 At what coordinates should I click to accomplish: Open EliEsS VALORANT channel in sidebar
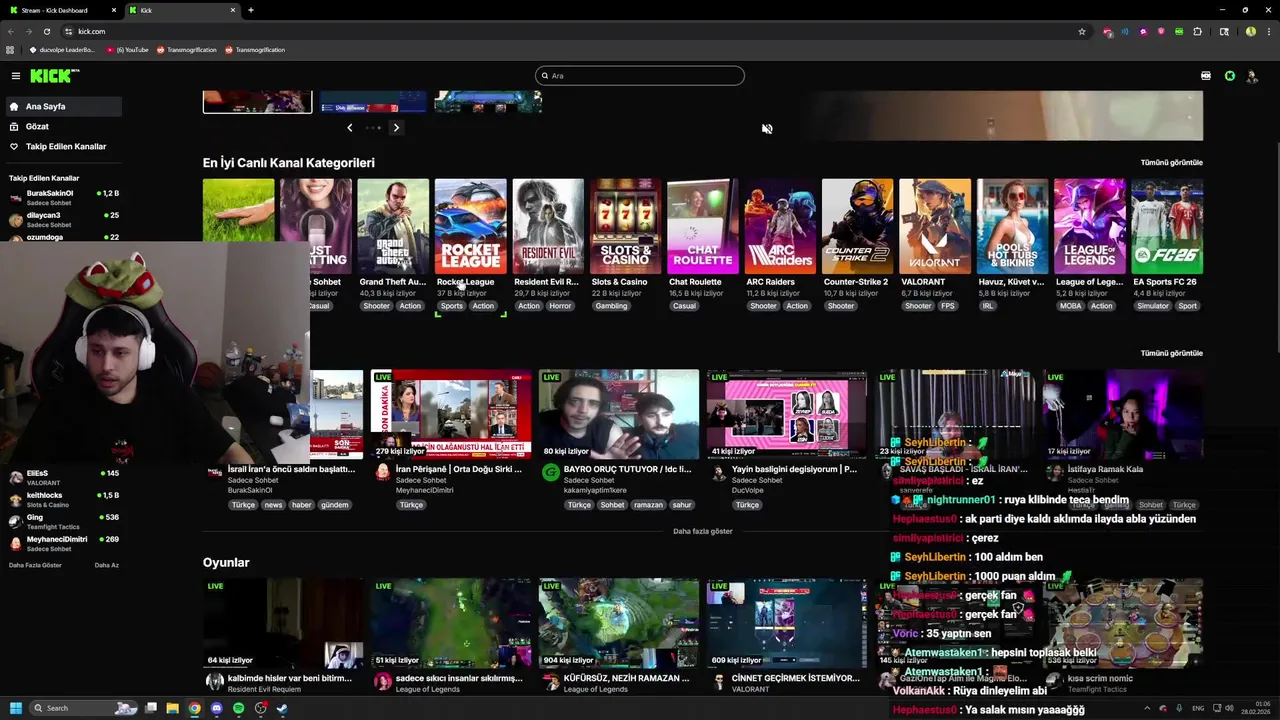(62, 477)
